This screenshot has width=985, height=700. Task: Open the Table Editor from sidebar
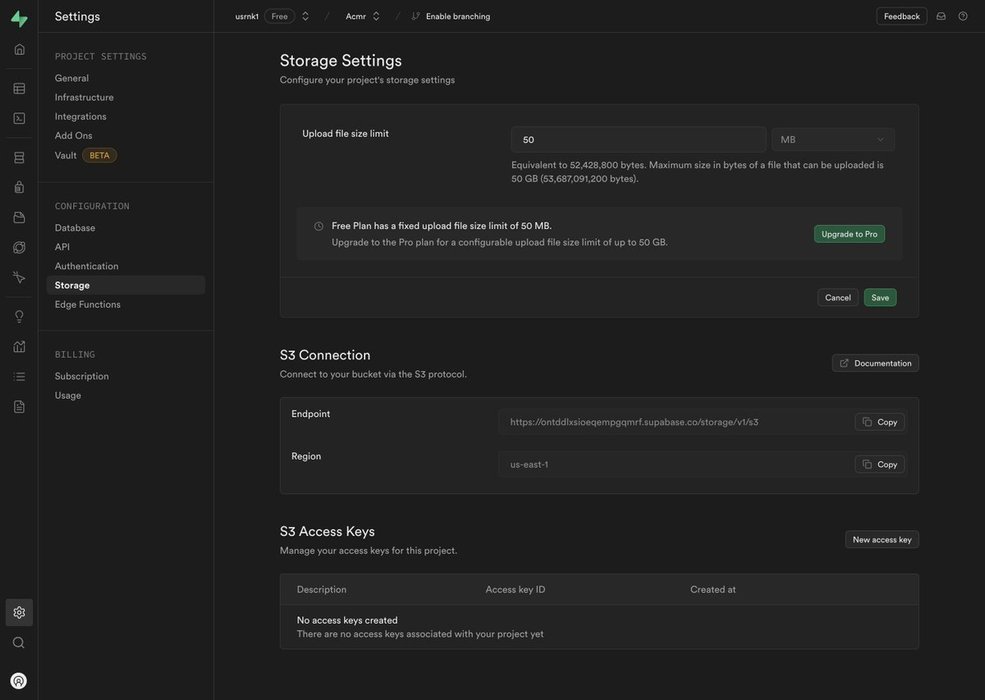click(19, 88)
